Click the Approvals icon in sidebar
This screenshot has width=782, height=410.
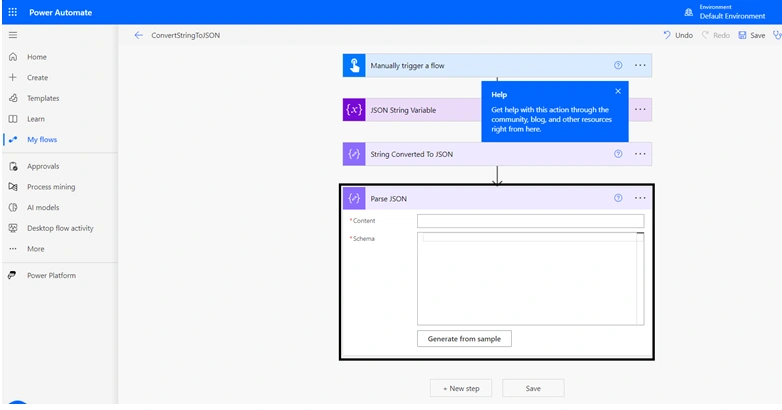click(13, 166)
